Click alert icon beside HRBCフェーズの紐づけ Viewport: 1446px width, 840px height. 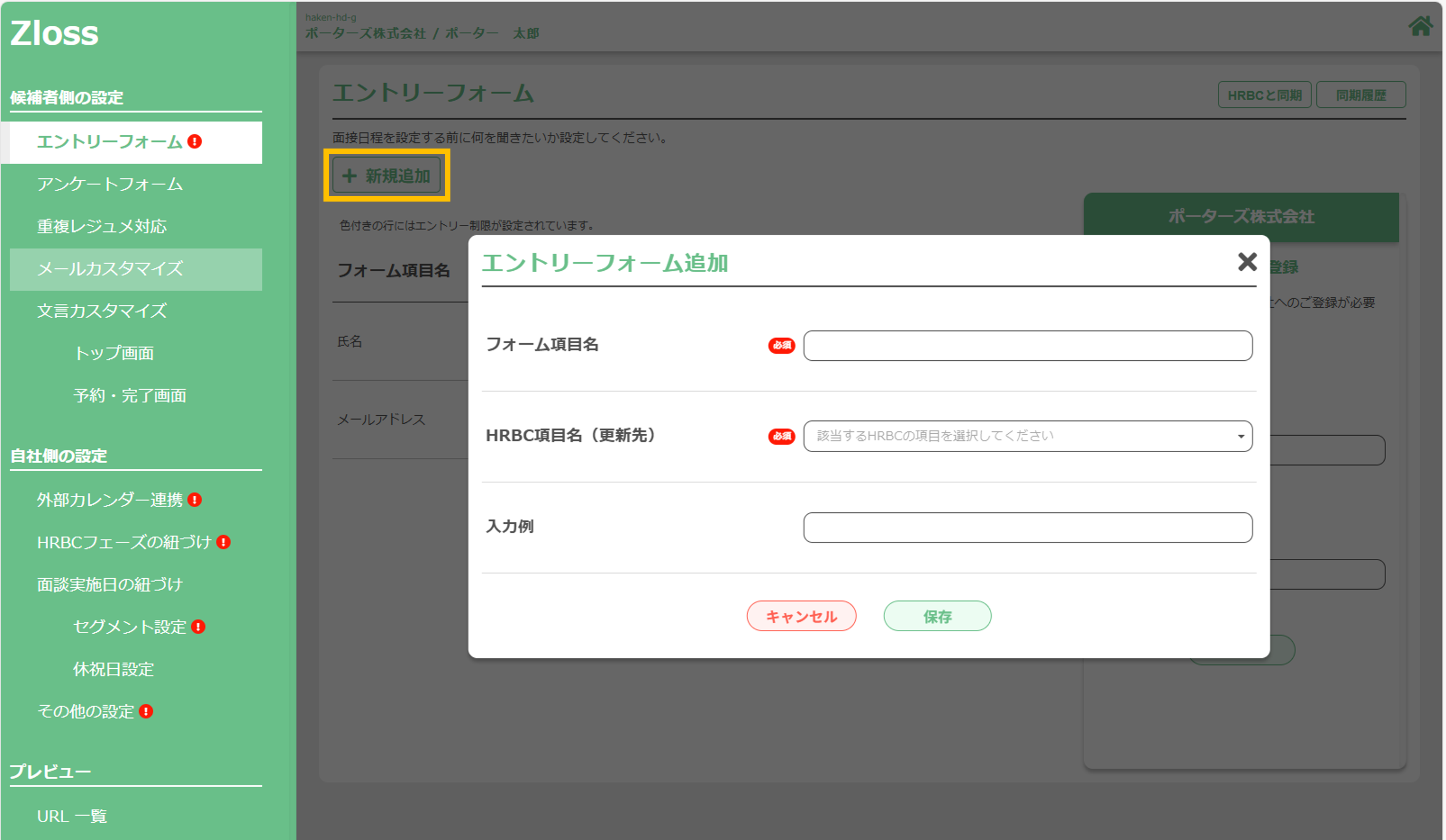[x=223, y=542]
